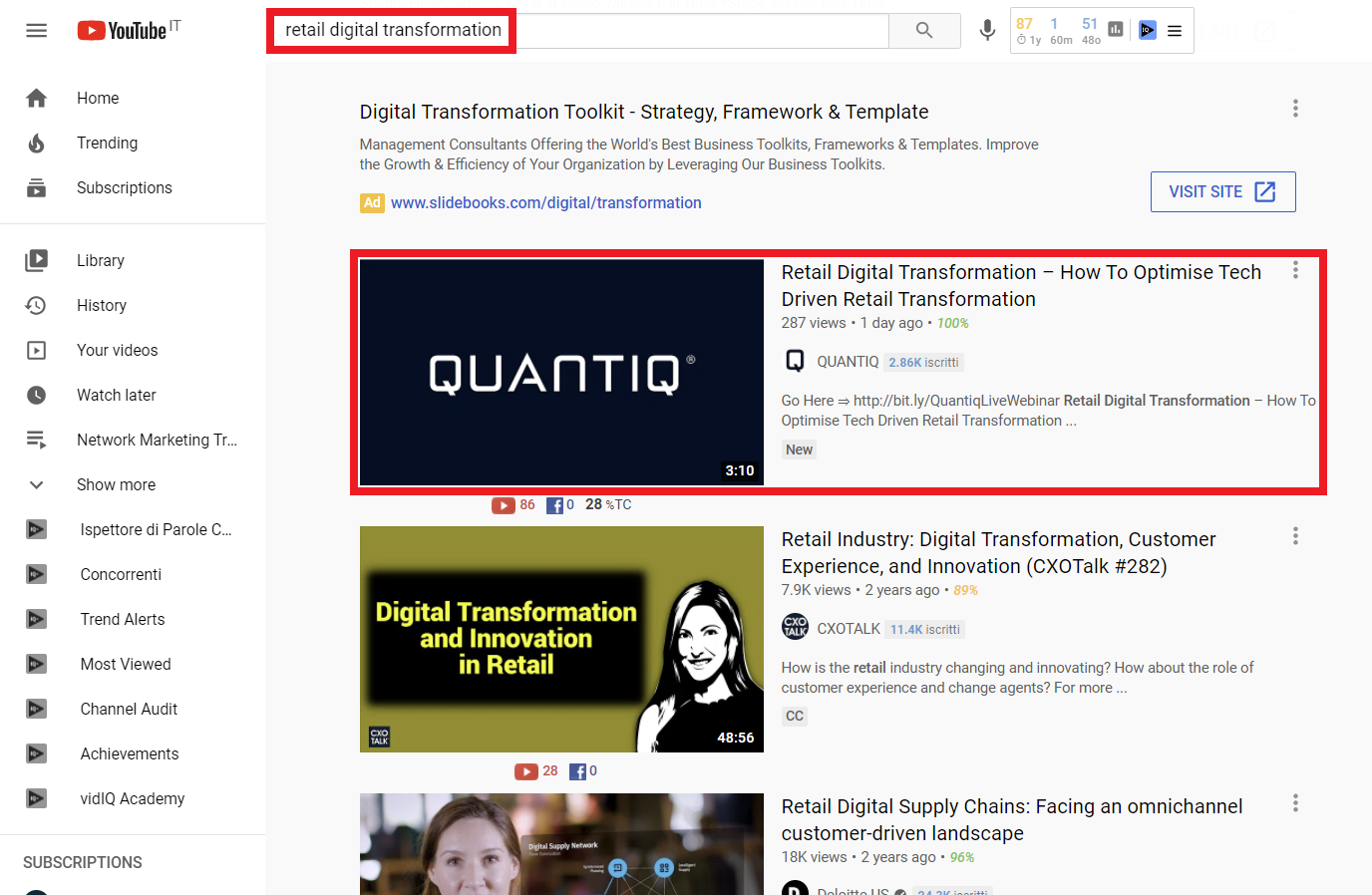1372x895 pixels.
Task: Click the Watch later clock icon
Action: [37, 395]
